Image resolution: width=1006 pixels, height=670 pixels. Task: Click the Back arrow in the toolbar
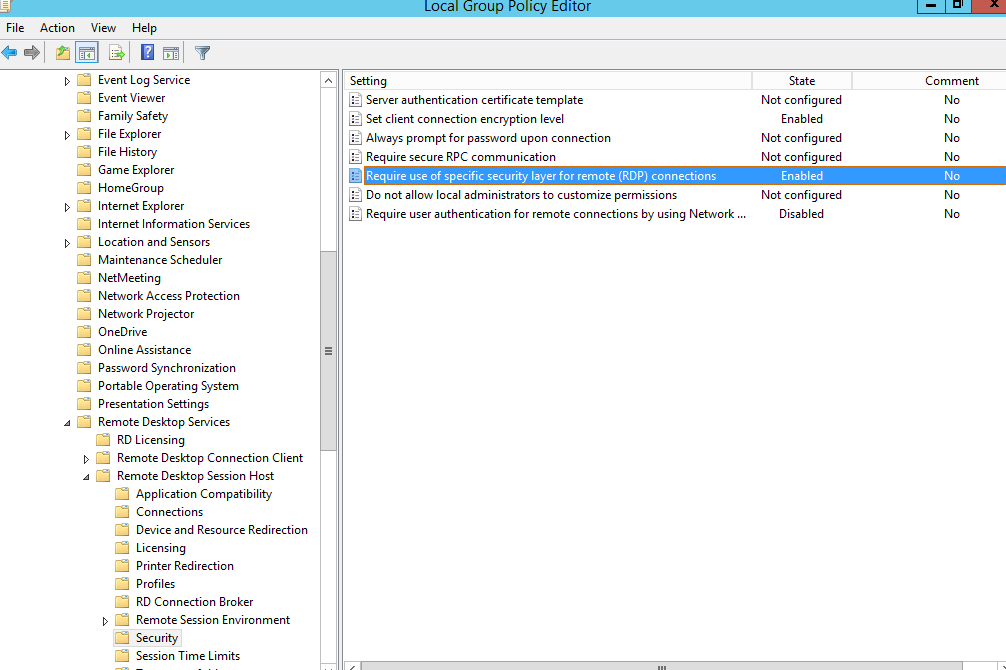click(10, 53)
